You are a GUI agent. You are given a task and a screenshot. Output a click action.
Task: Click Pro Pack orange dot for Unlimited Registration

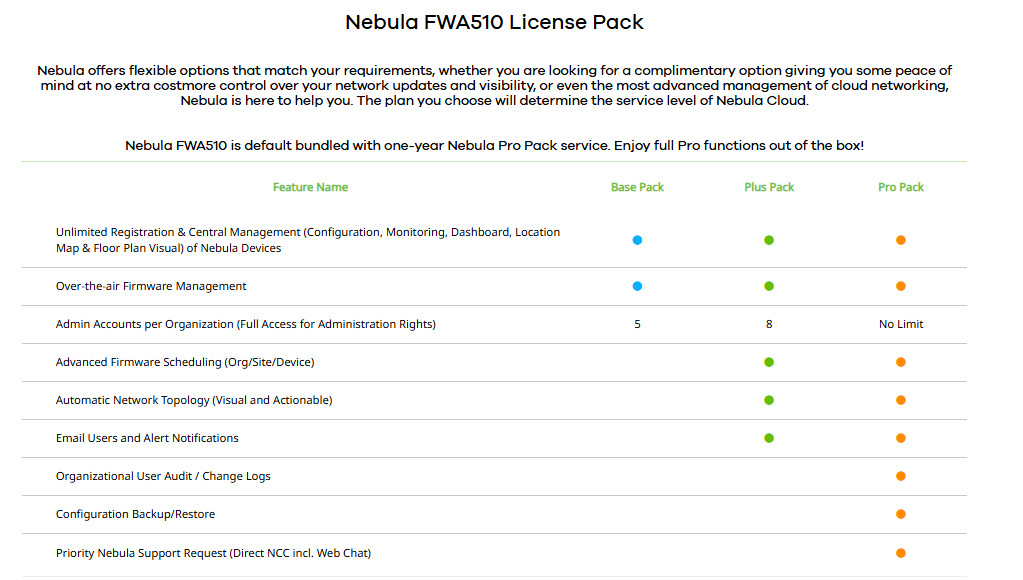(901, 240)
